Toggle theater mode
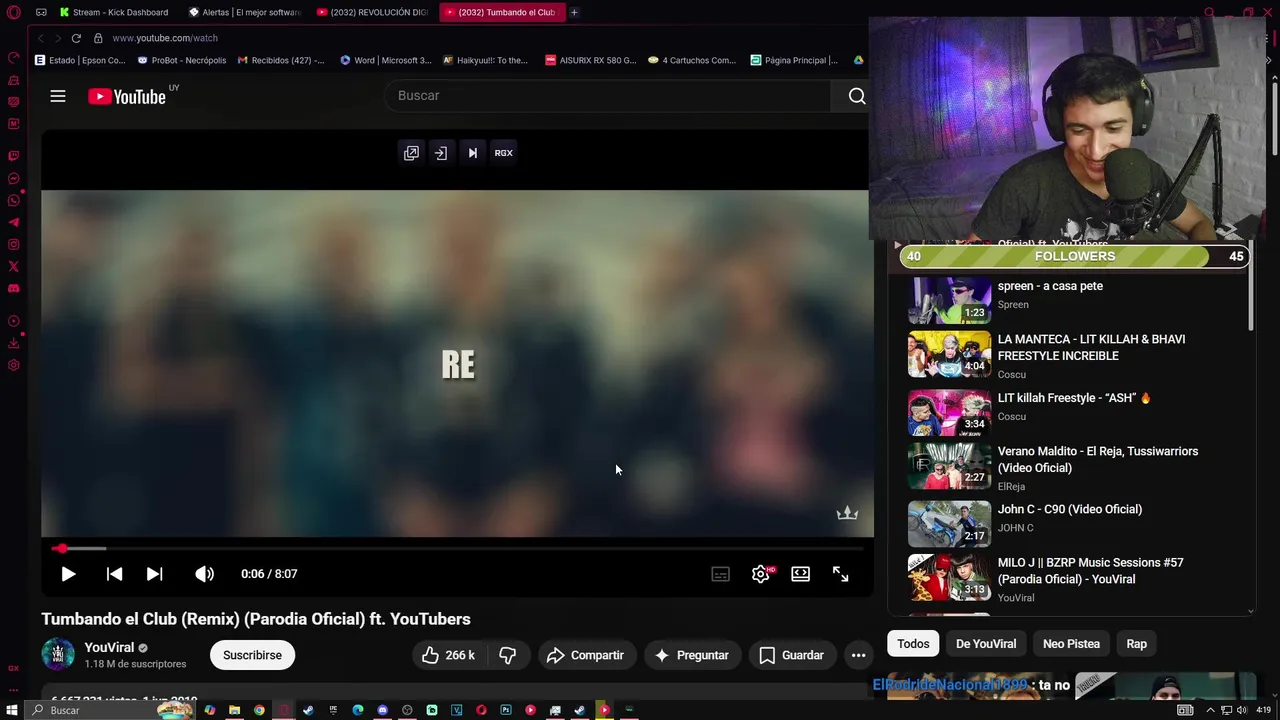 pyautogui.click(x=800, y=574)
